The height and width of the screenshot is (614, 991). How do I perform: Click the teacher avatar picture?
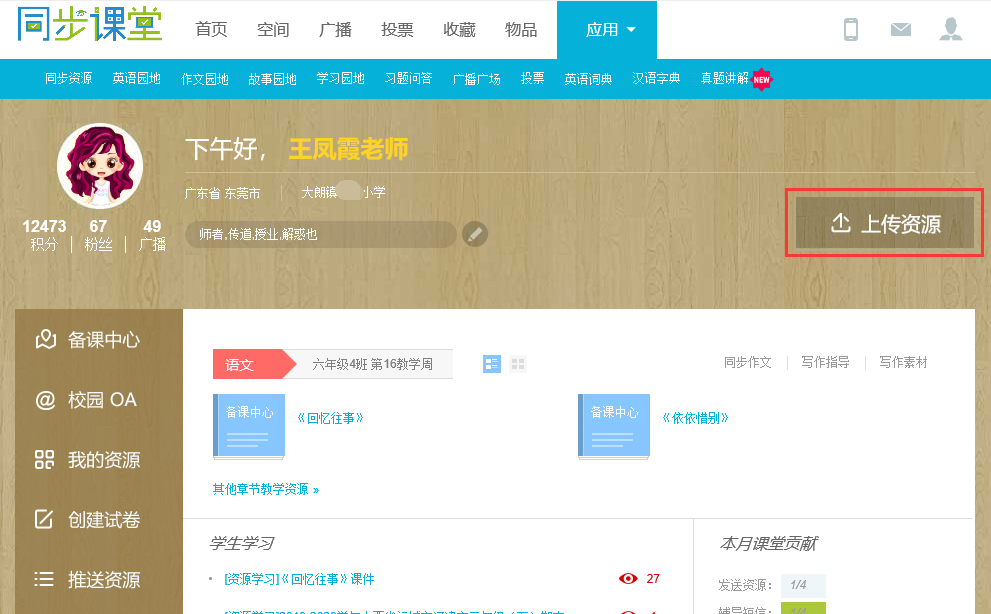[x=99, y=166]
